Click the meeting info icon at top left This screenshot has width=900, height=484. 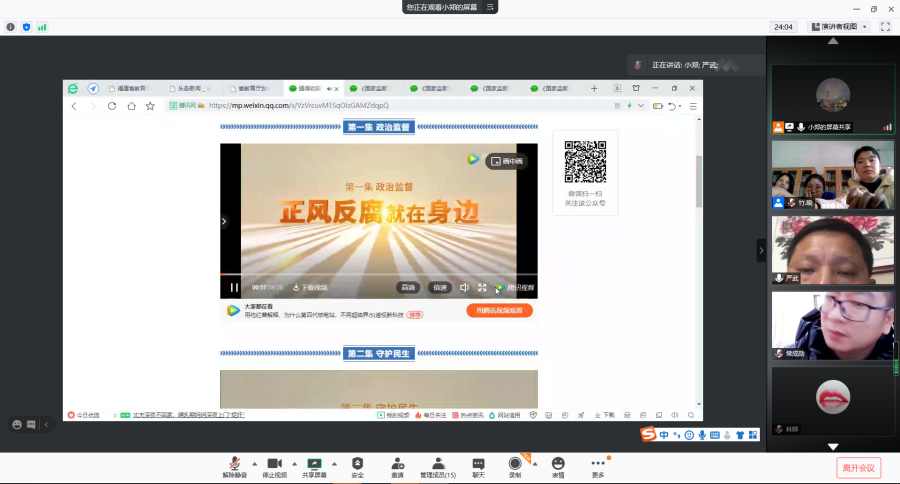click(x=10, y=27)
